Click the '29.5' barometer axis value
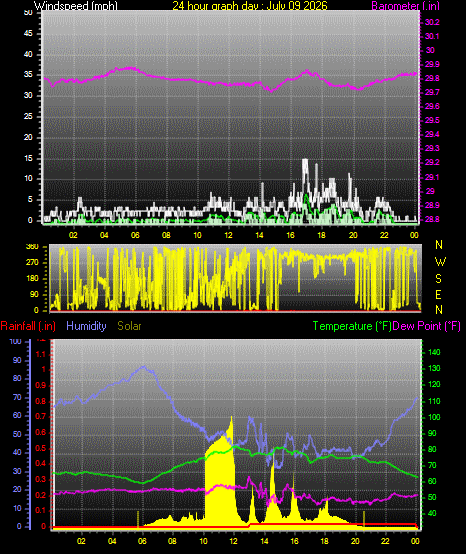 [x=432, y=120]
